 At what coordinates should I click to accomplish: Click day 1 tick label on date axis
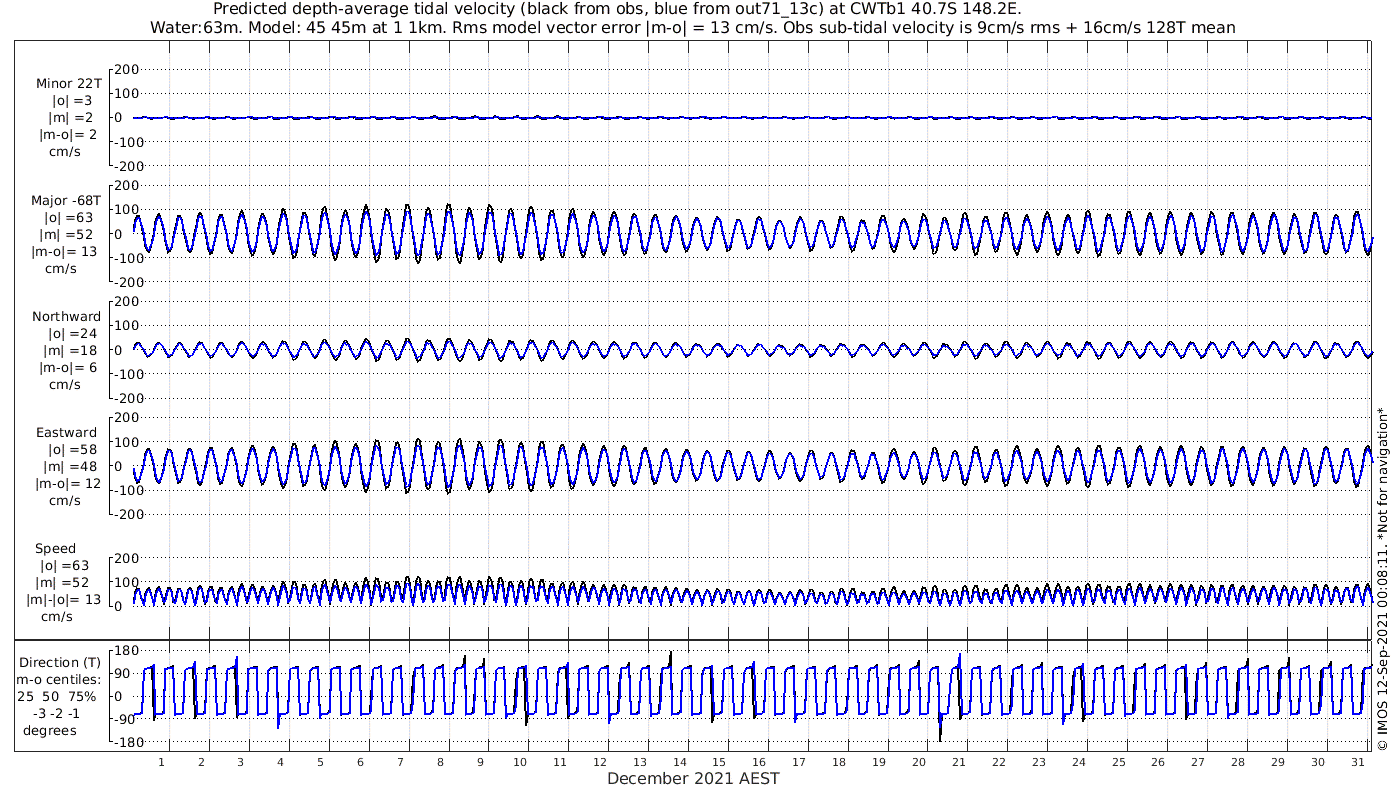[161, 762]
